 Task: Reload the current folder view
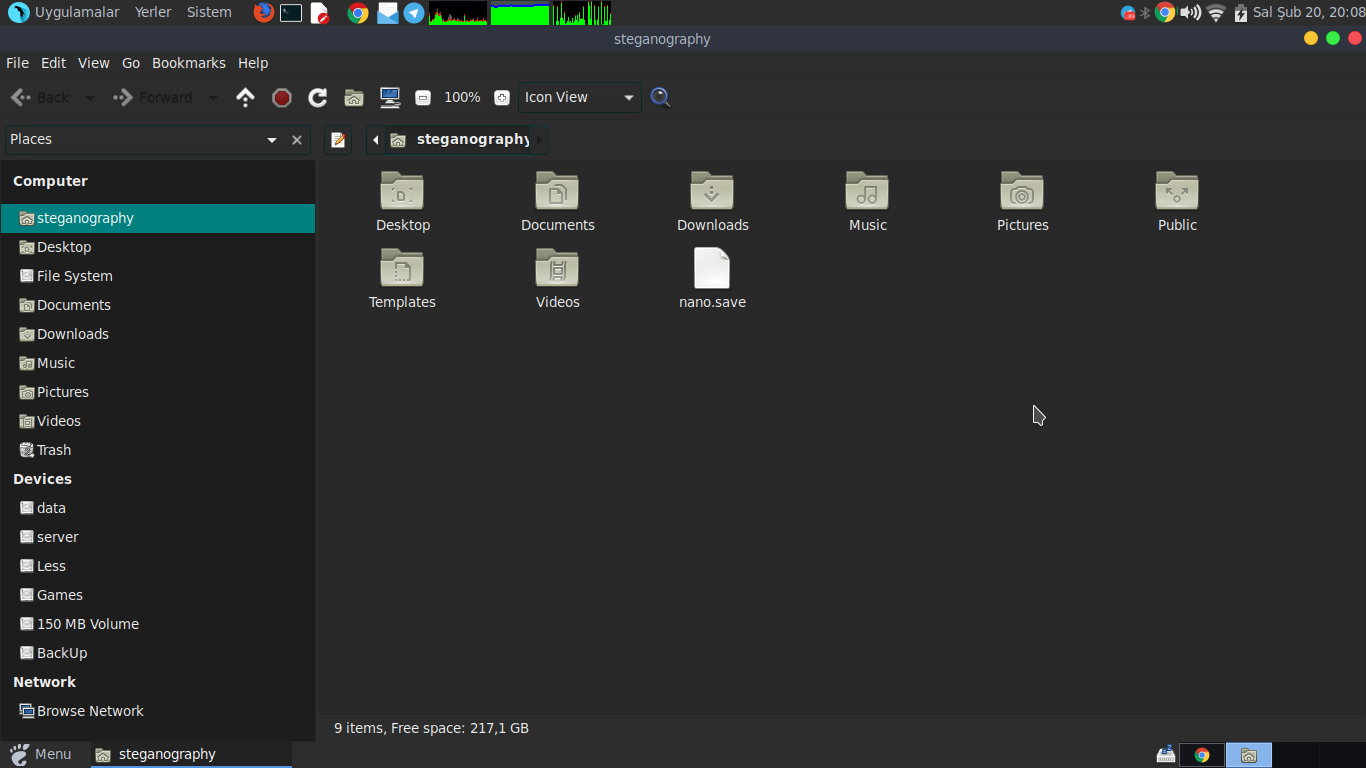point(318,97)
